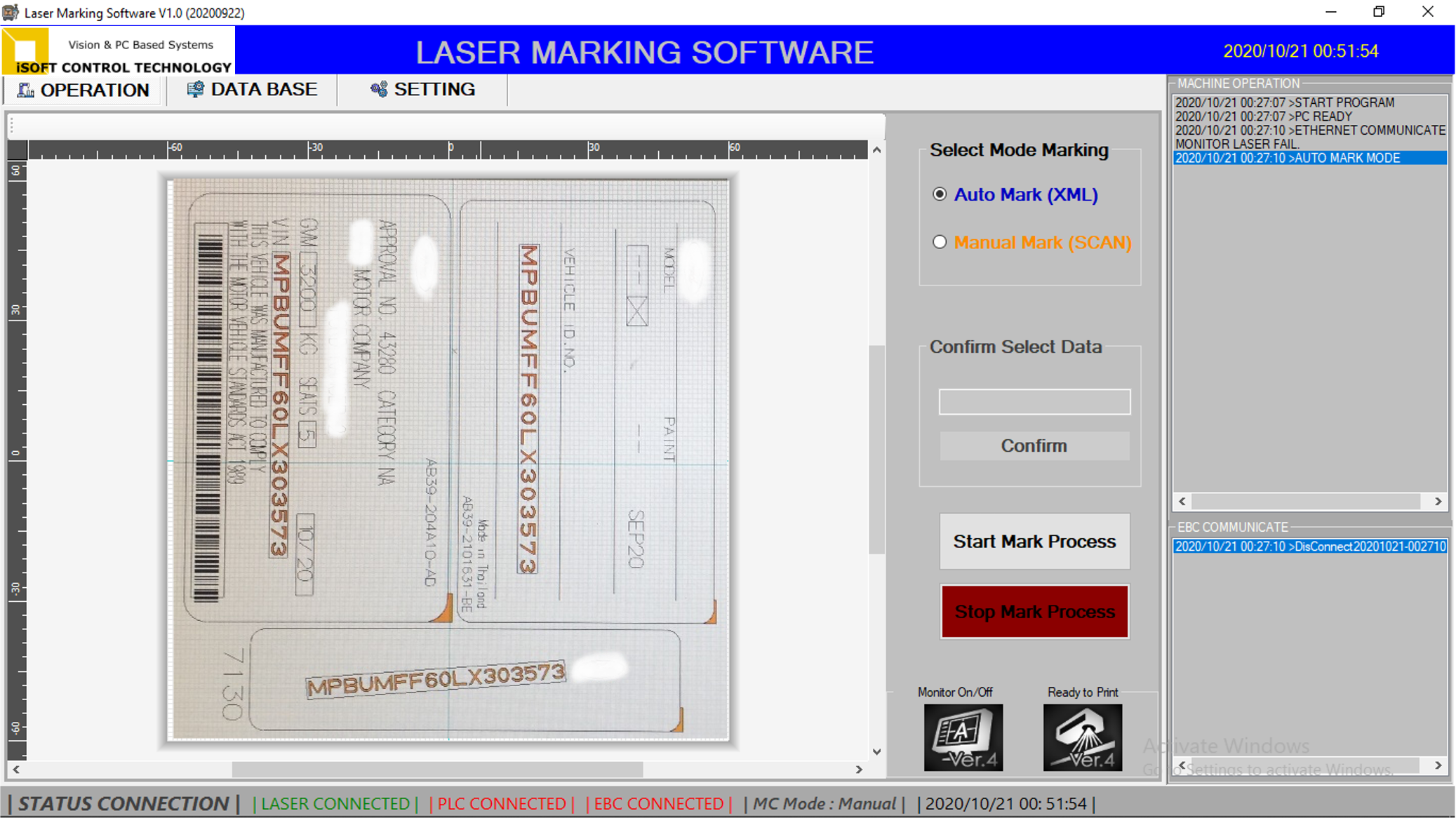Click the robot icon next to Laser Marking Software

pos(10,12)
